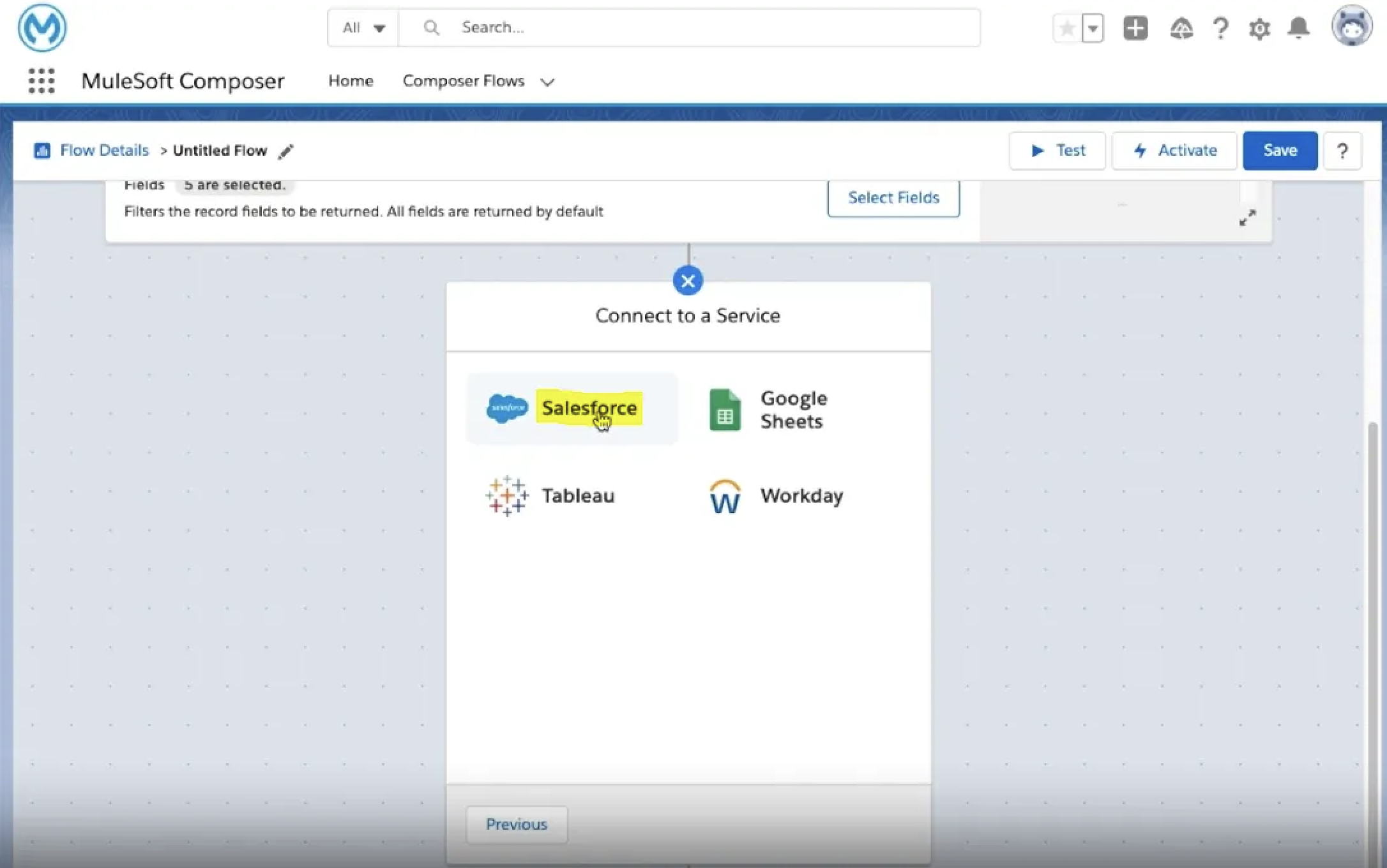Open the notifications bell
1387x868 pixels.
(x=1298, y=28)
